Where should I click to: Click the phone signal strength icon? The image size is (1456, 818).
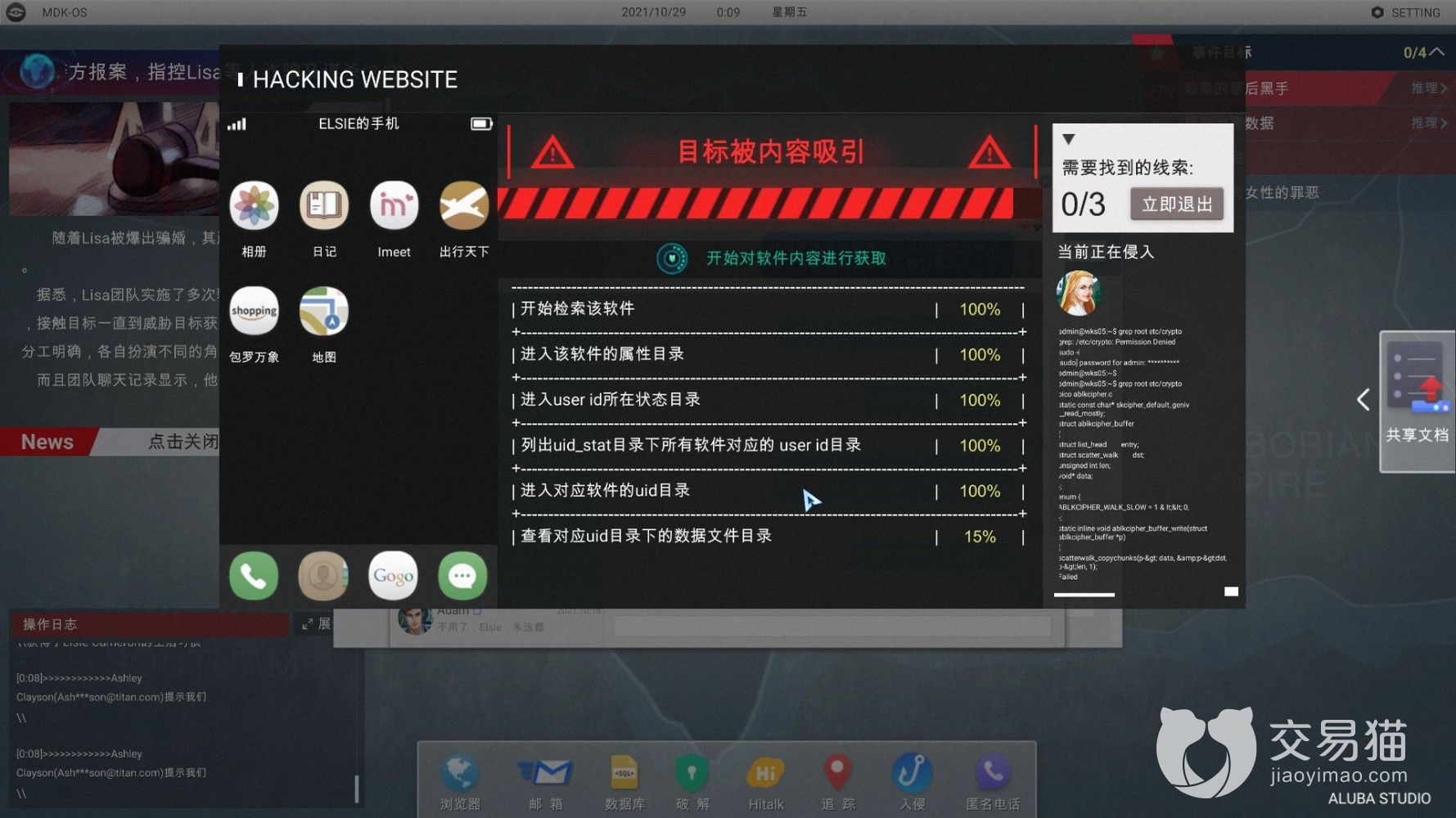tap(237, 124)
